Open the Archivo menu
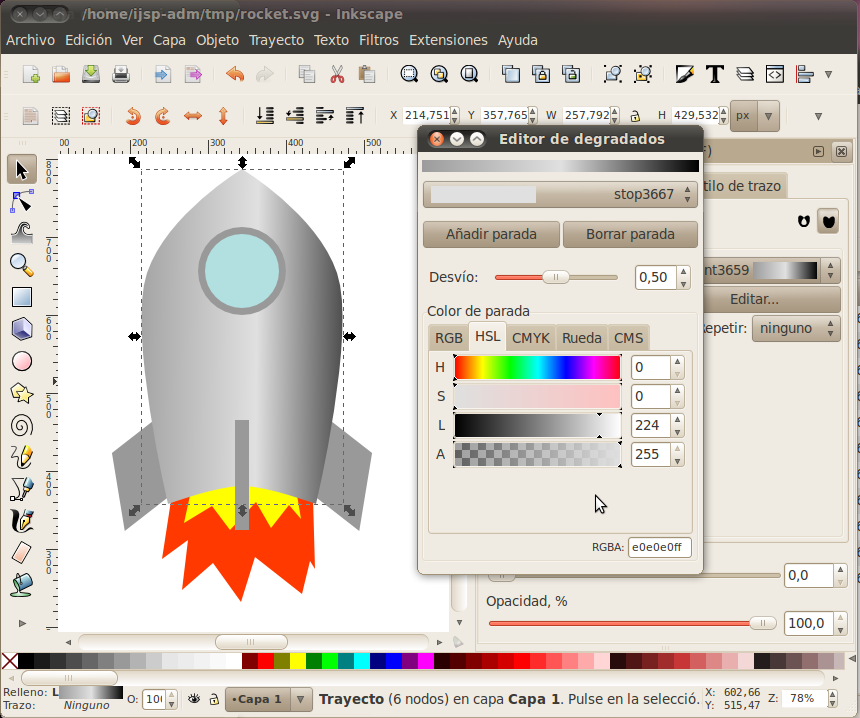Image resolution: width=860 pixels, height=718 pixels. pyautogui.click(x=30, y=40)
